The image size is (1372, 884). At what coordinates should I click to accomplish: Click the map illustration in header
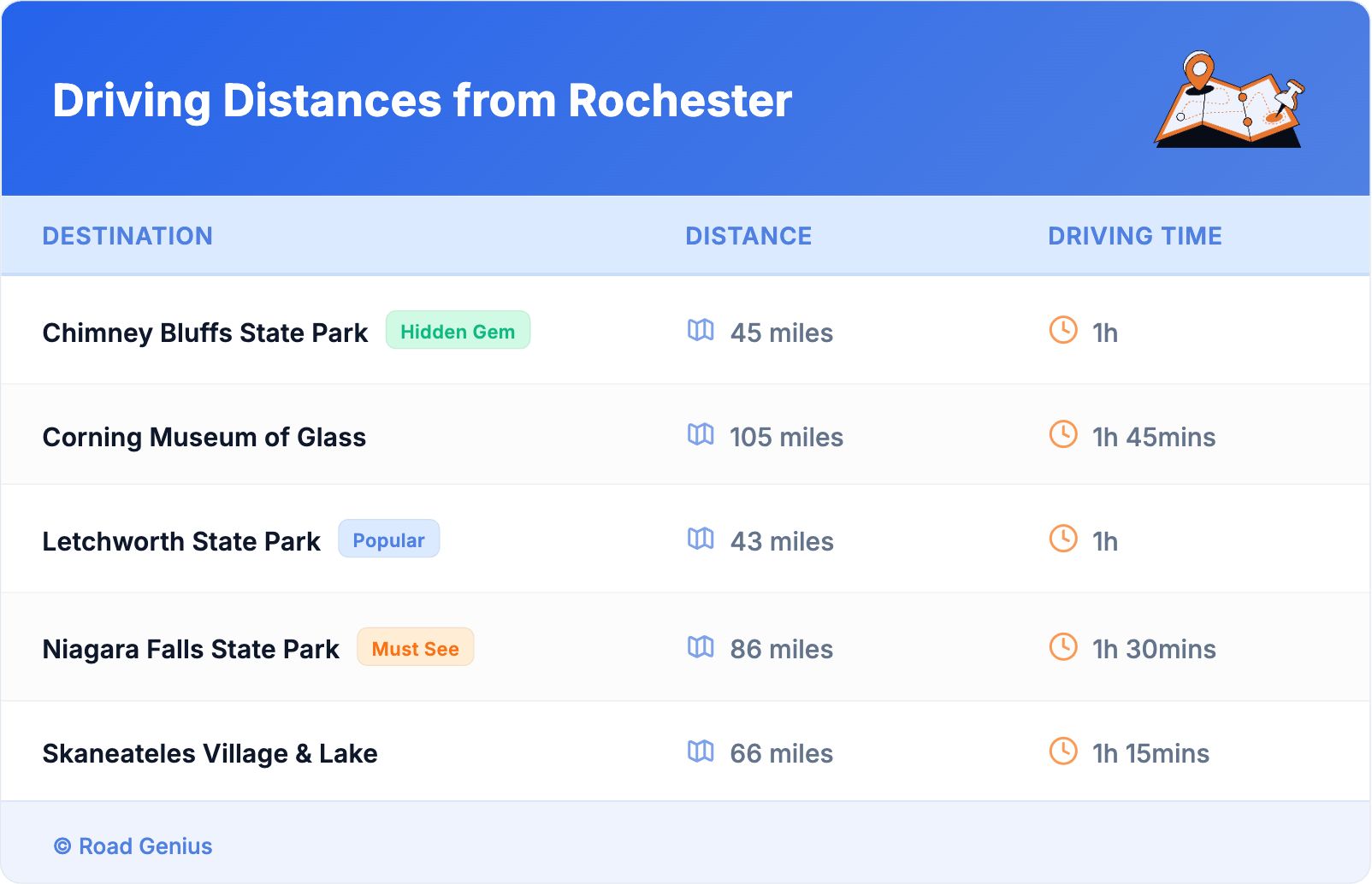pos(1229,100)
